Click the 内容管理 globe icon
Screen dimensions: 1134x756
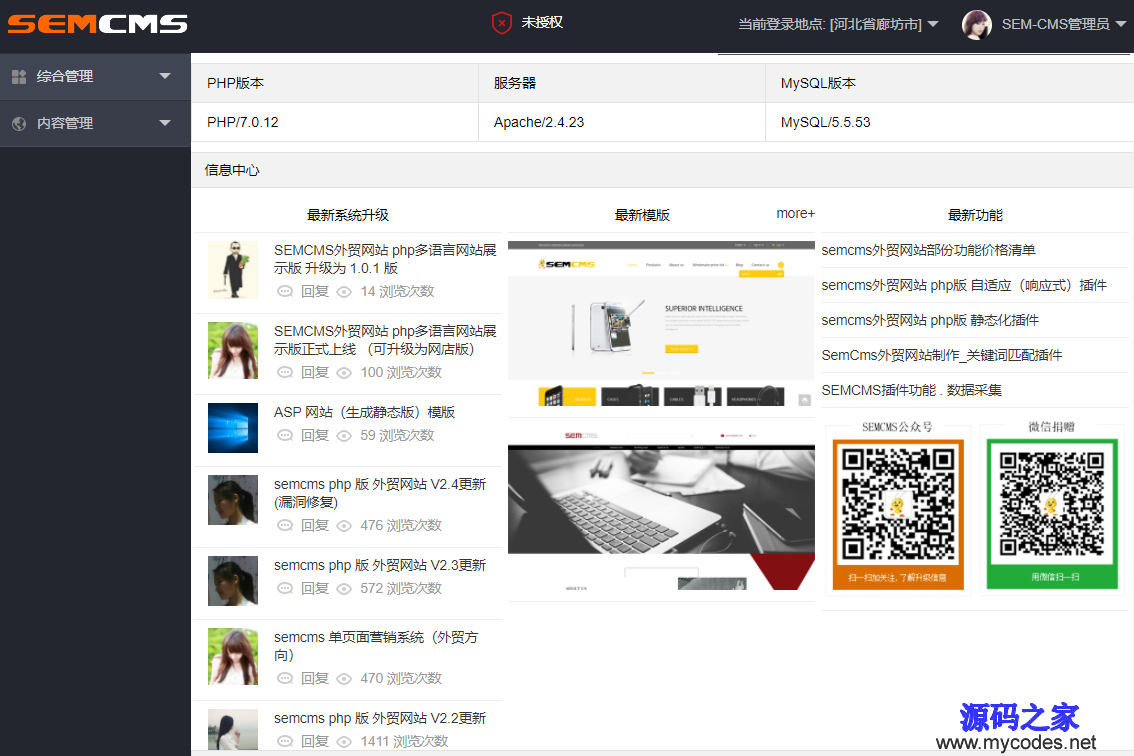[19, 123]
